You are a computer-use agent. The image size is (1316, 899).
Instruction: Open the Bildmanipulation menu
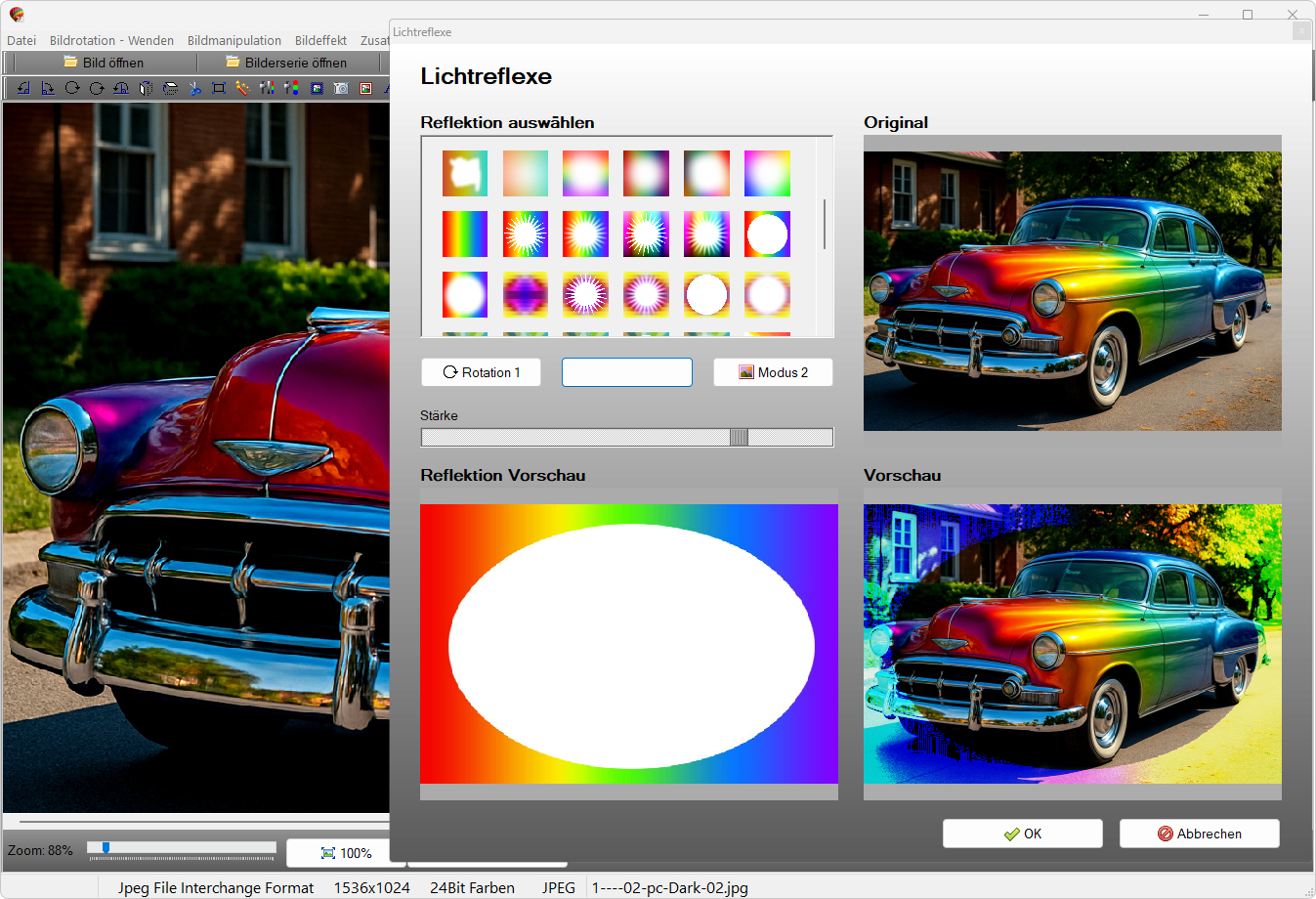click(233, 40)
